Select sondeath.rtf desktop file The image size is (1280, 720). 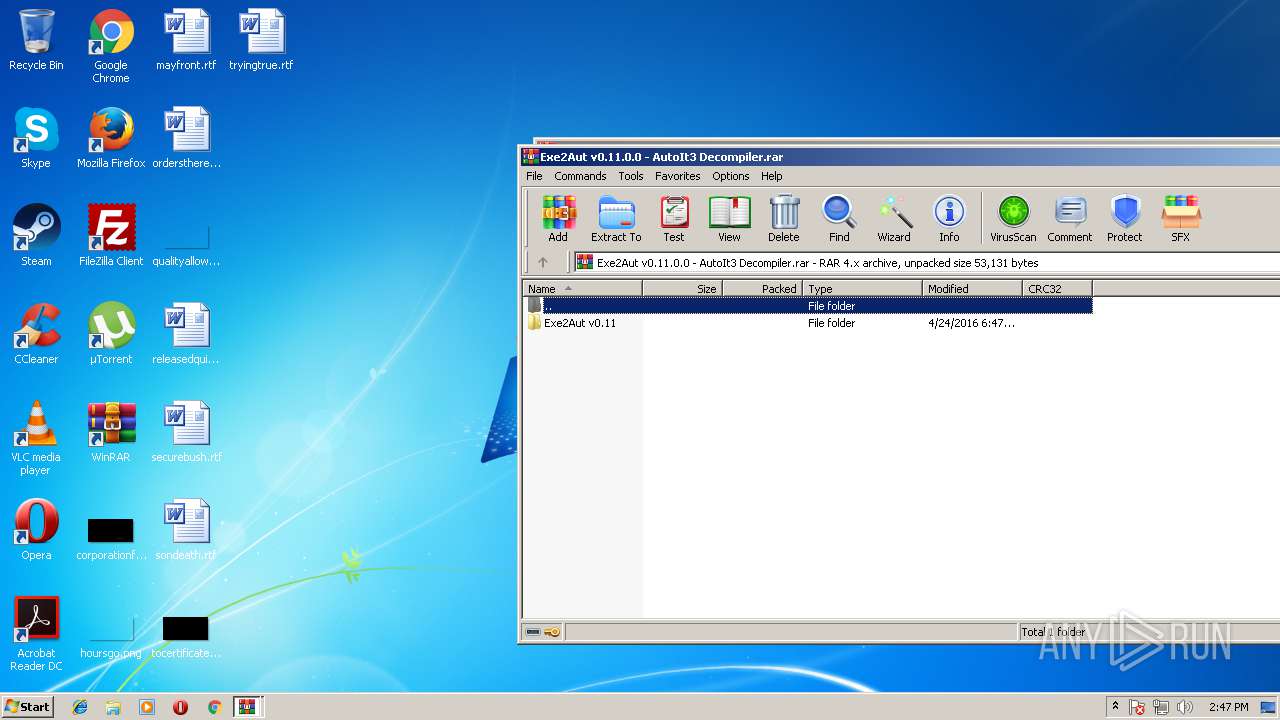(x=186, y=530)
